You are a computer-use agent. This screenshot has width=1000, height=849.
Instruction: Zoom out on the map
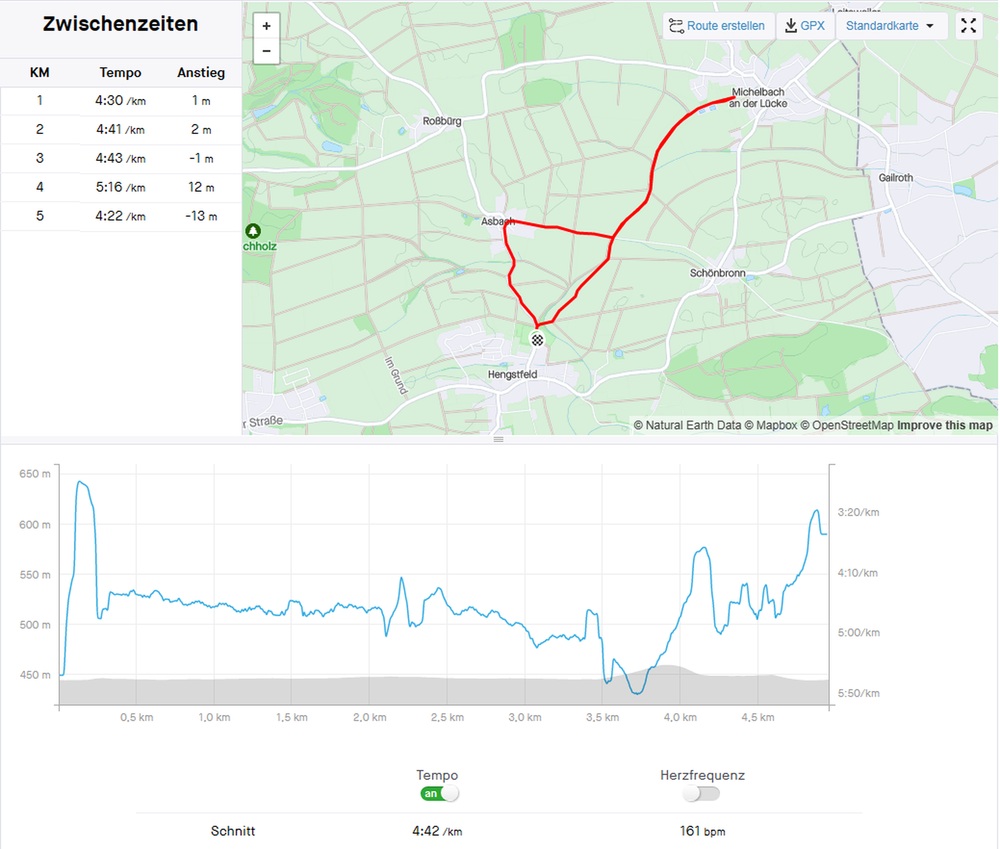click(x=266, y=51)
